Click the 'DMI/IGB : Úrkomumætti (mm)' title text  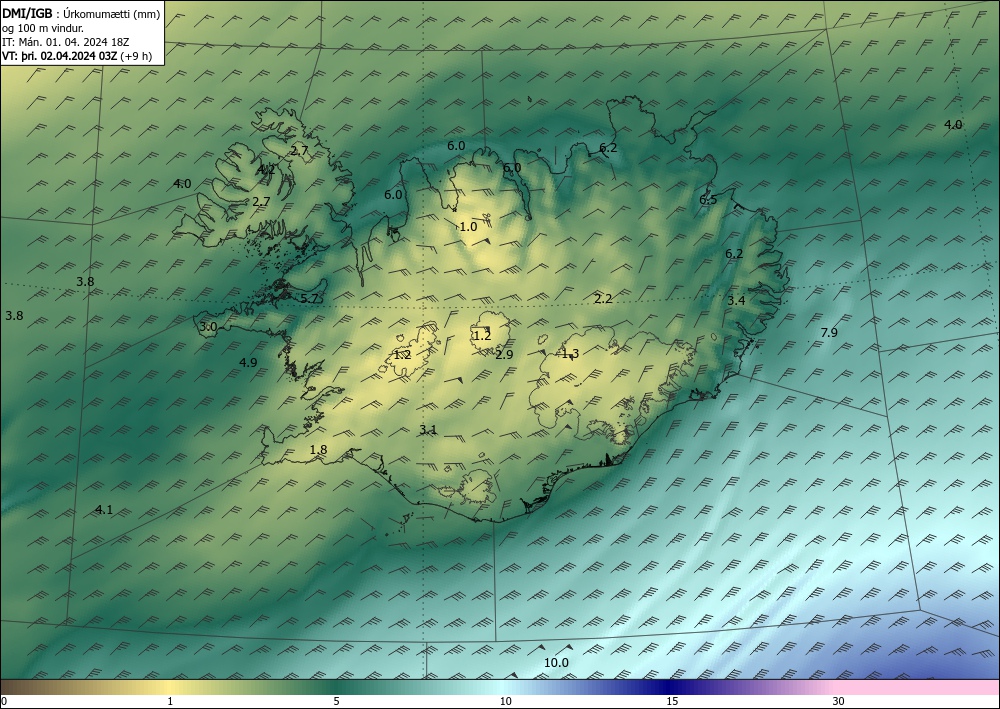click(81, 15)
